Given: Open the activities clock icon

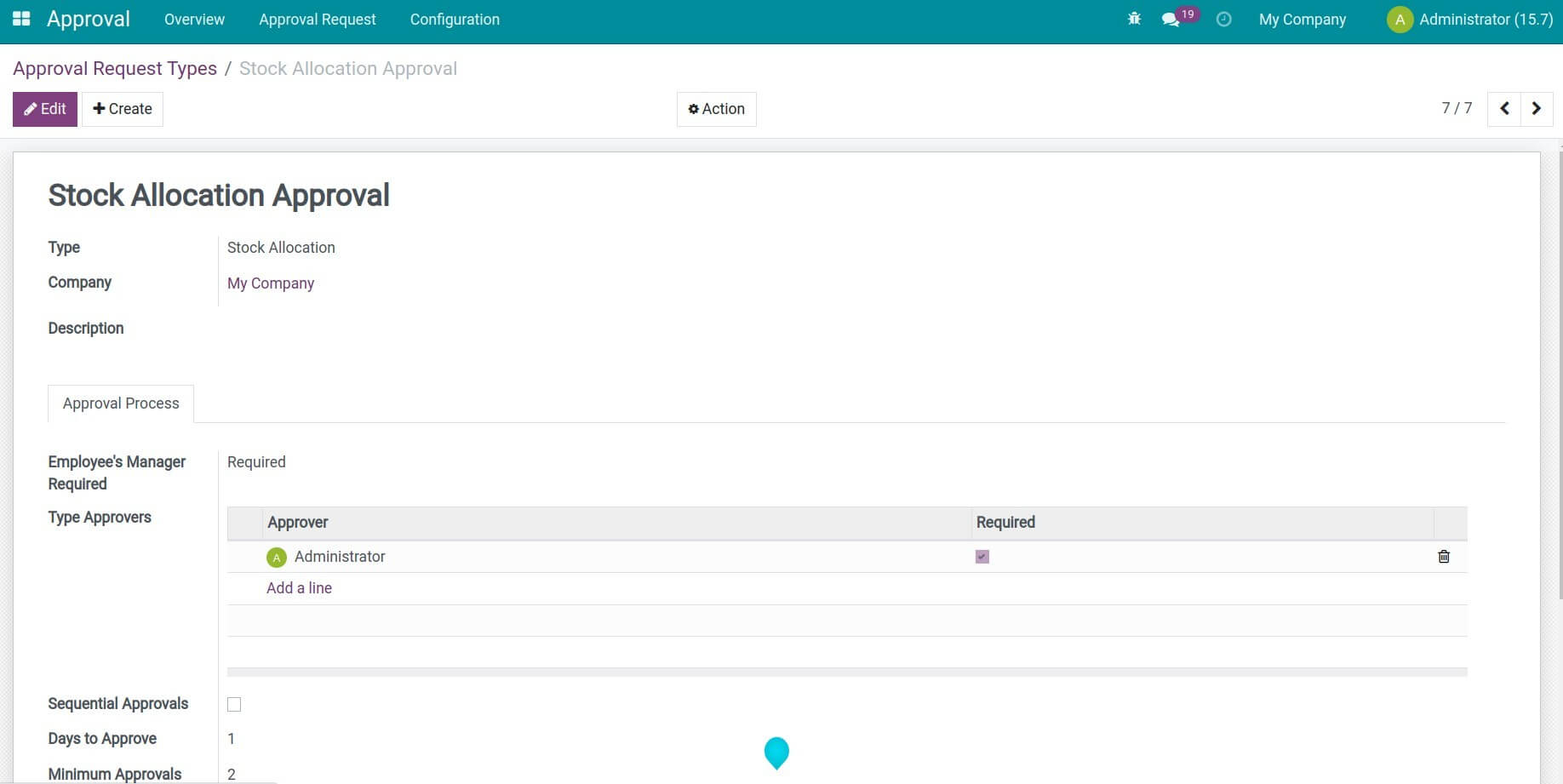Looking at the screenshot, I should point(1223,19).
